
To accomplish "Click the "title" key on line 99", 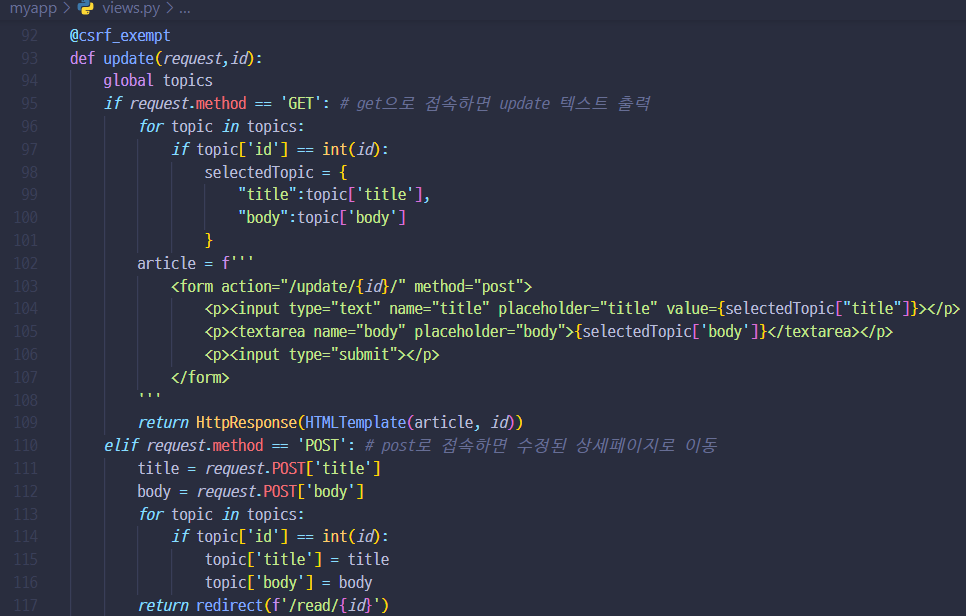I will 268,195.
